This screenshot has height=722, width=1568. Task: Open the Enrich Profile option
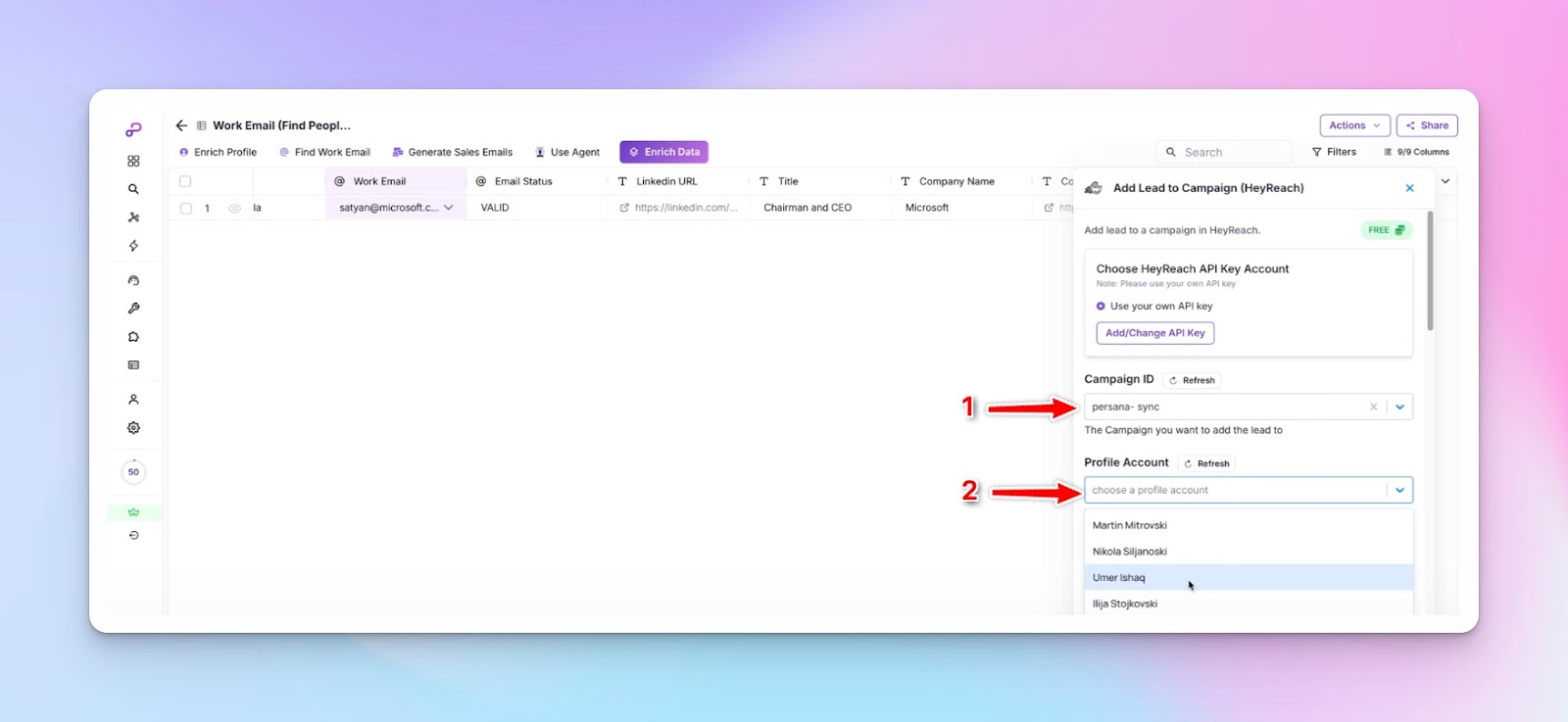pyautogui.click(x=218, y=152)
